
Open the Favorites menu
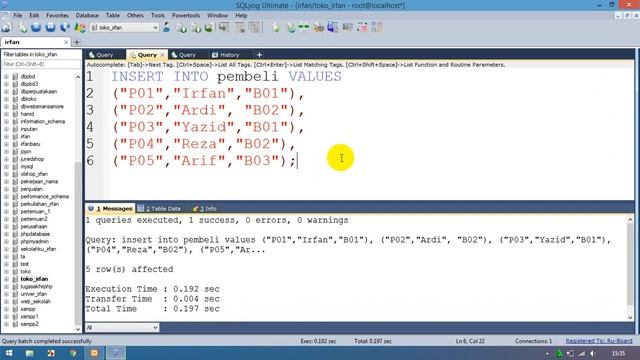[57, 16]
